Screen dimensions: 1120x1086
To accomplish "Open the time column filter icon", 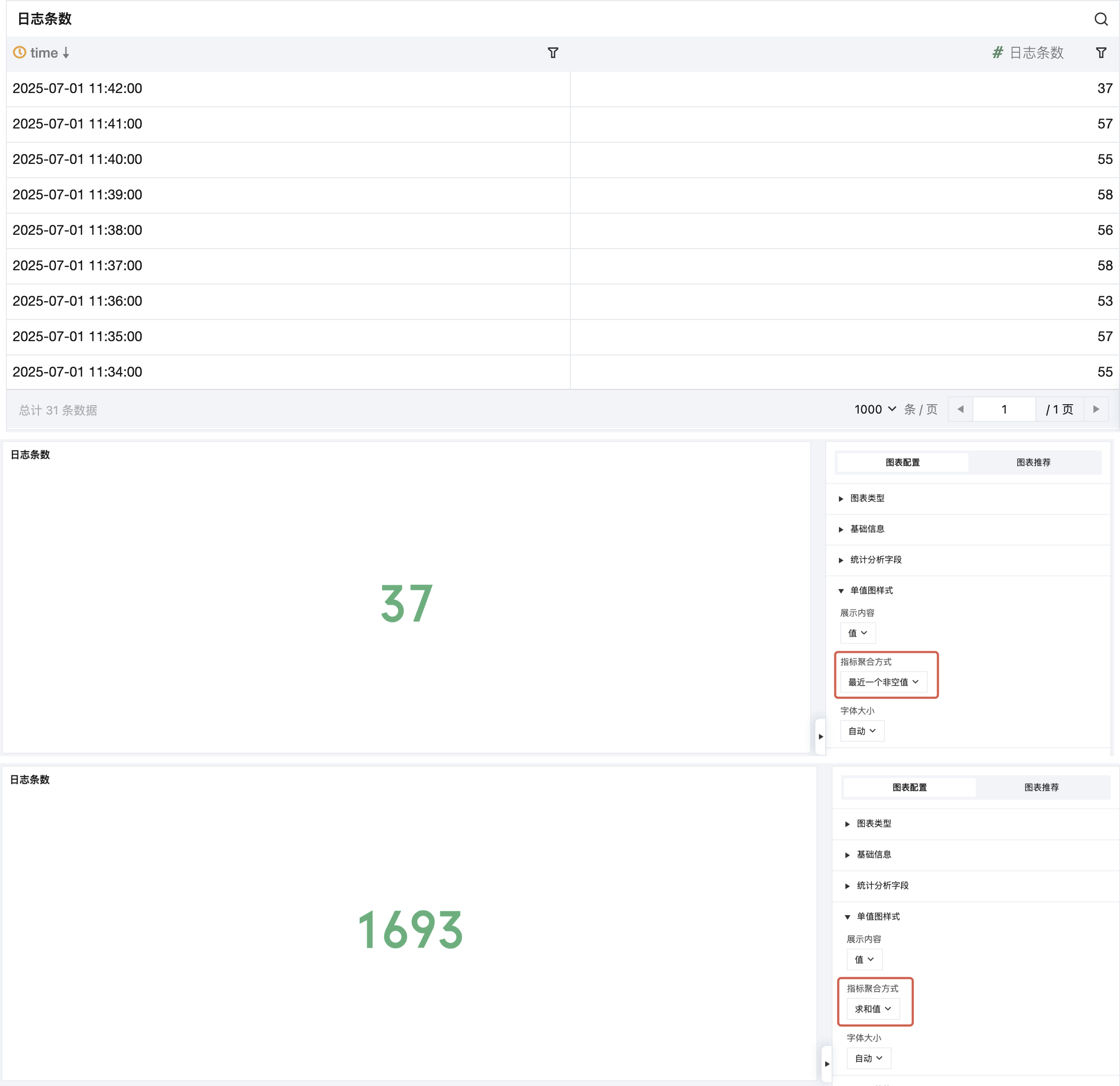I will coord(553,53).
